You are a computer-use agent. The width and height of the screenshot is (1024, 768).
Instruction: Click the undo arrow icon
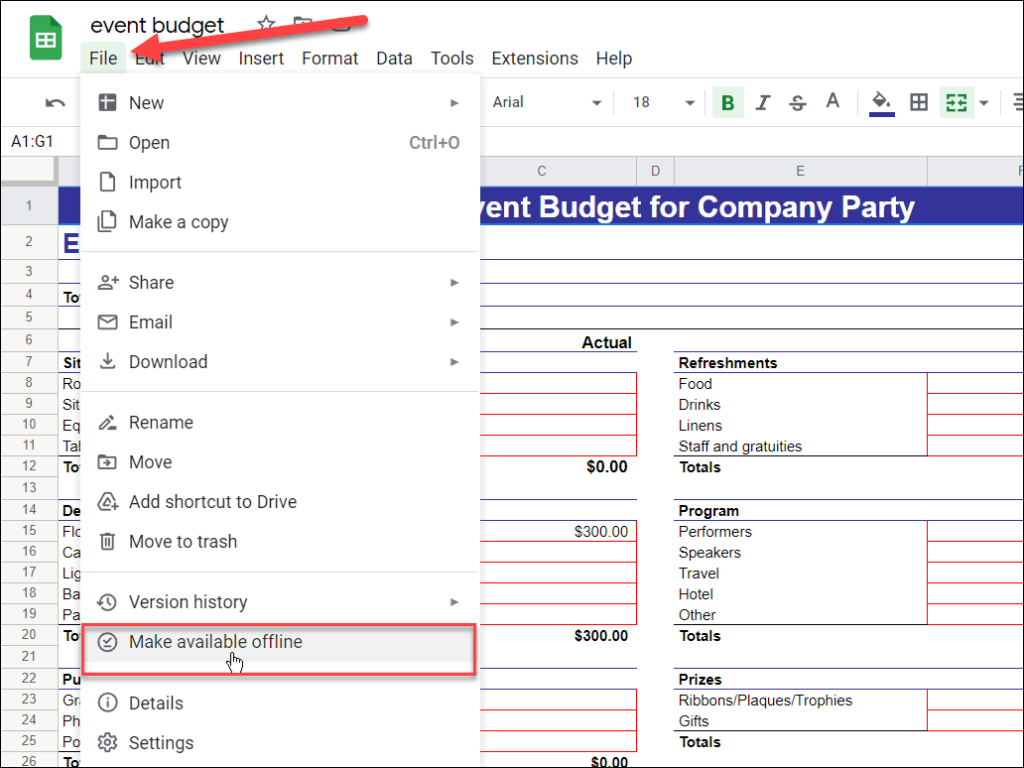tap(55, 103)
